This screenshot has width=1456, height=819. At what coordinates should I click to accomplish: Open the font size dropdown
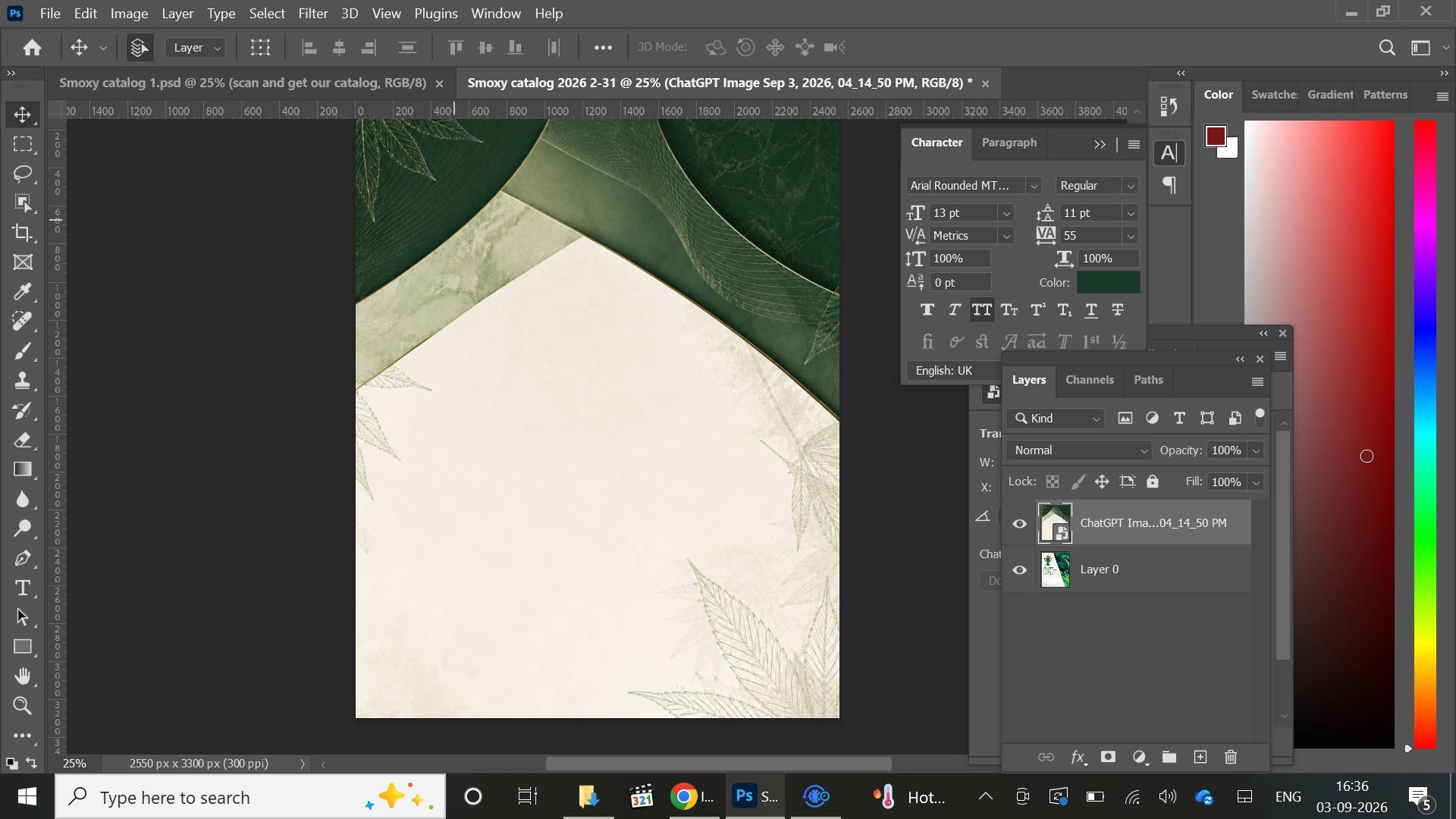click(x=1006, y=213)
